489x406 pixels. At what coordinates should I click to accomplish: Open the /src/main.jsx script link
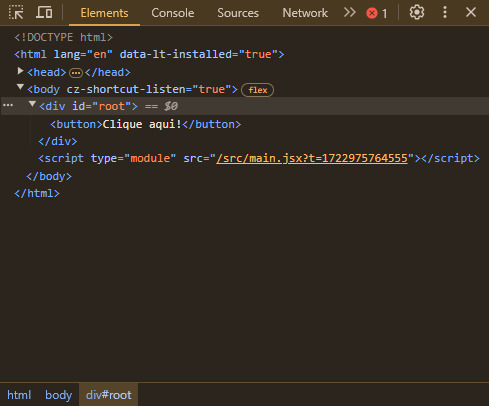(312, 158)
